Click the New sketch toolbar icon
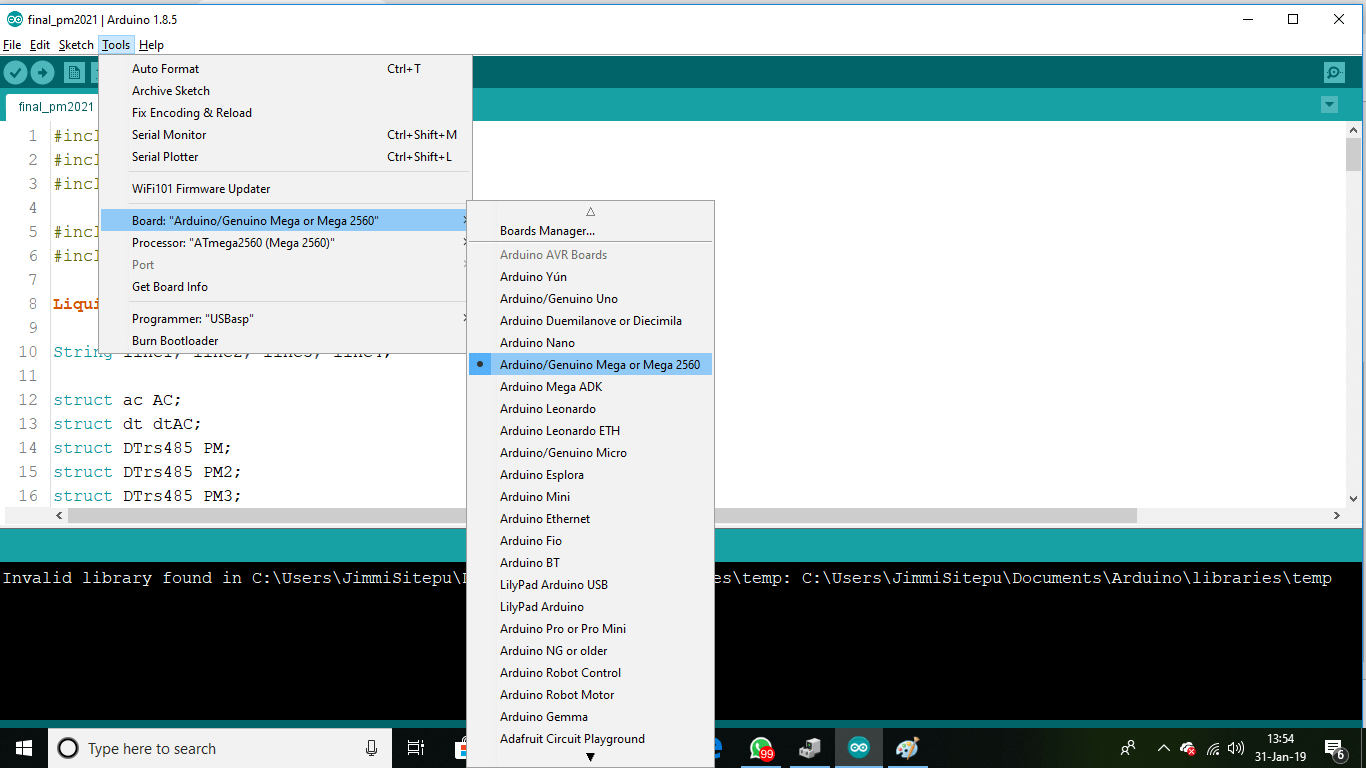The image size is (1366, 768). (x=74, y=72)
